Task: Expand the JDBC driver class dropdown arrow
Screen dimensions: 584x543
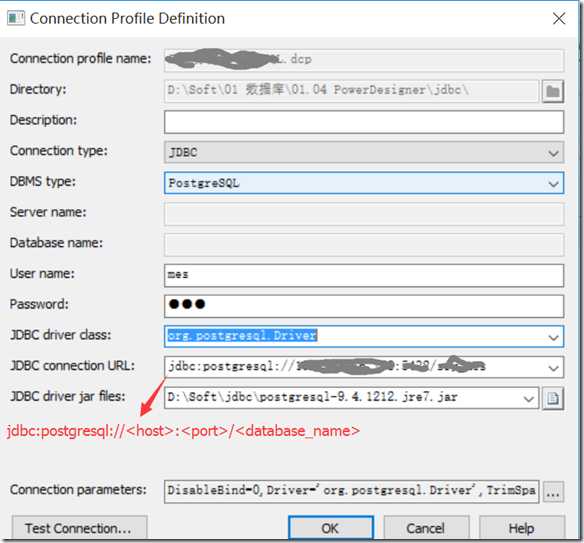Action: click(553, 337)
